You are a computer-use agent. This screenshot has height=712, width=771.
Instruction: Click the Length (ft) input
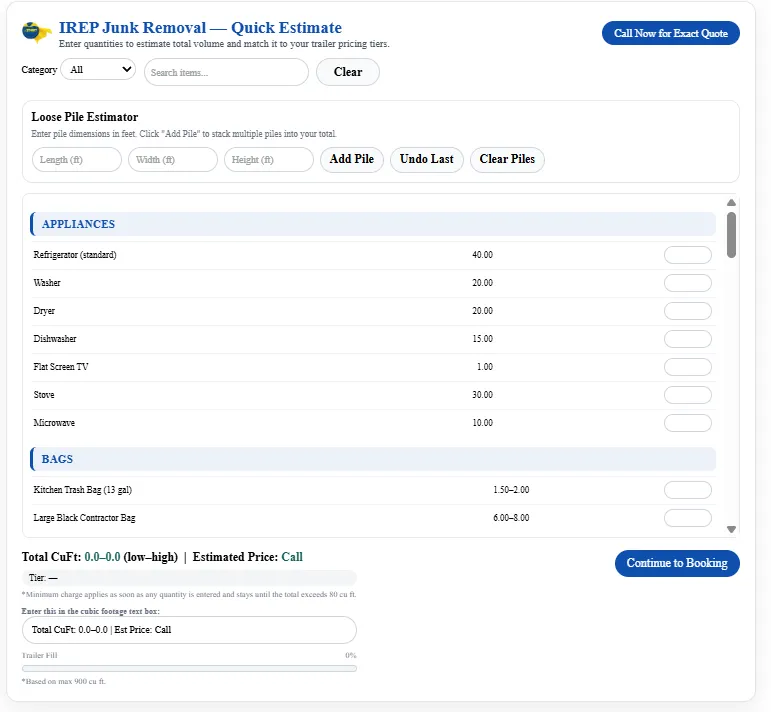[x=77, y=160]
